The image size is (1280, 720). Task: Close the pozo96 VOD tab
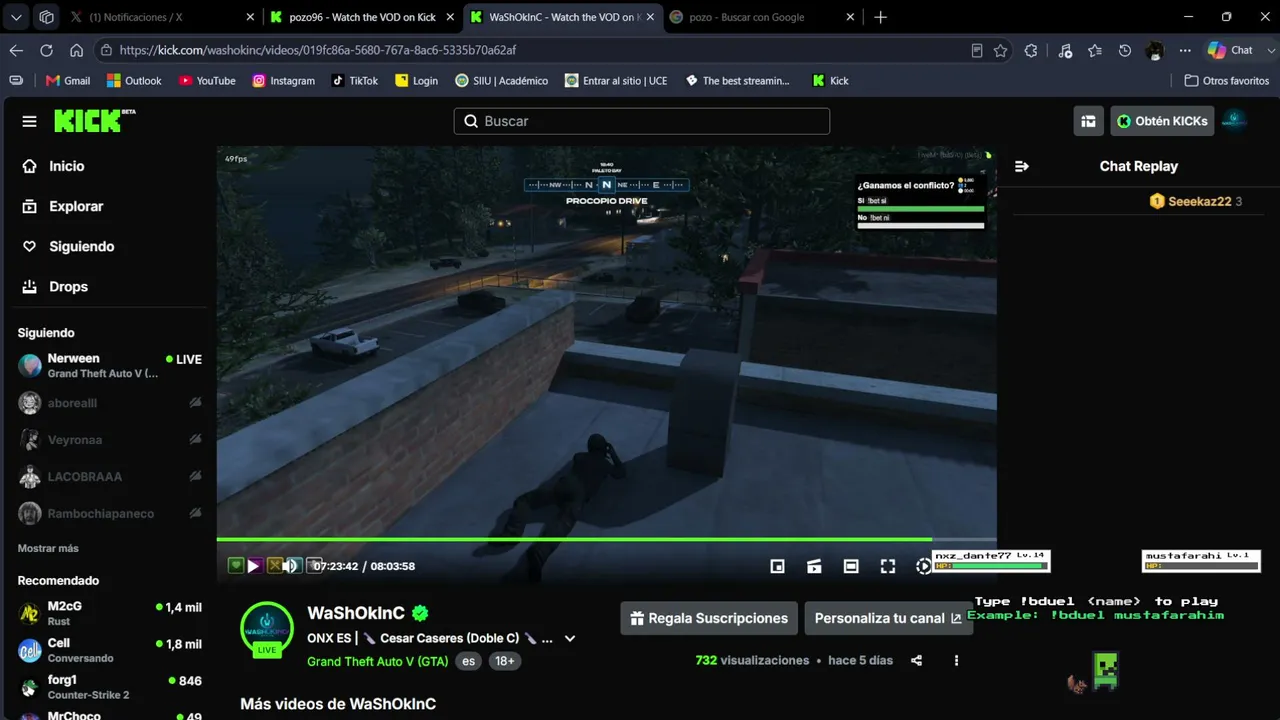coord(449,17)
